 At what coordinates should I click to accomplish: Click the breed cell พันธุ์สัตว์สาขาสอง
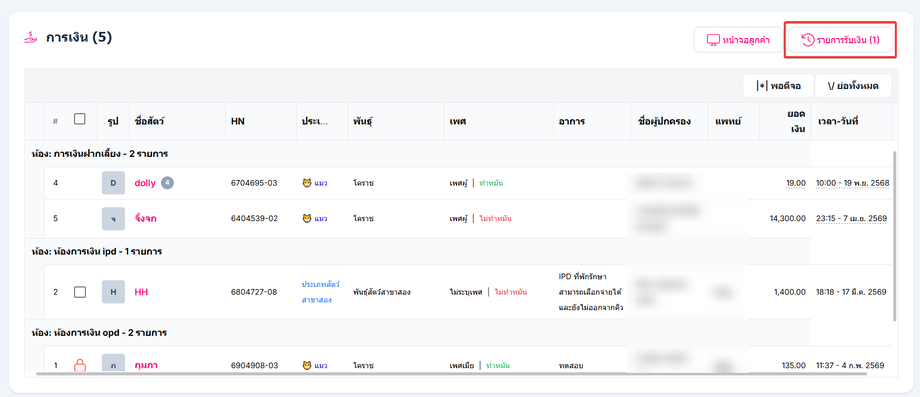click(x=381, y=291)
